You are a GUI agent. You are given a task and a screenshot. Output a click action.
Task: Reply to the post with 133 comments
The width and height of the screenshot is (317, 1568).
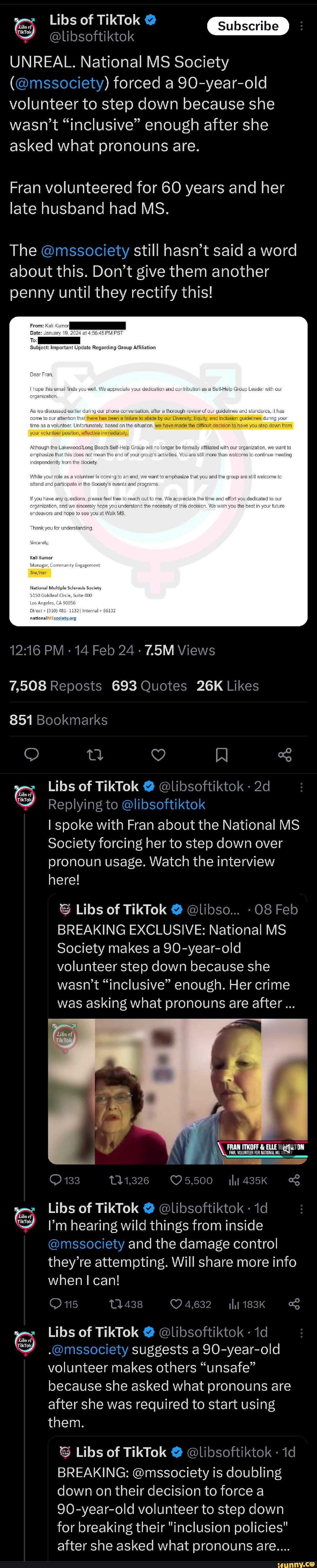point(65,1180)
